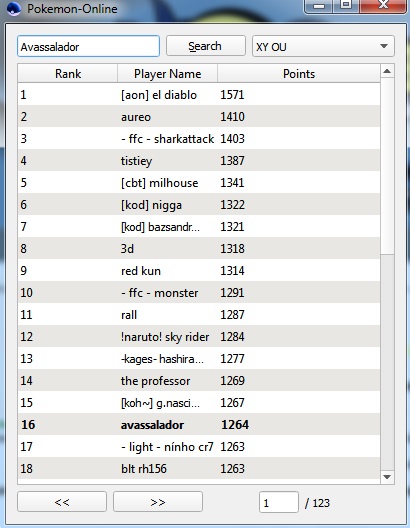Click points value 1284
The image size is (410, 528).
(232, 337)
